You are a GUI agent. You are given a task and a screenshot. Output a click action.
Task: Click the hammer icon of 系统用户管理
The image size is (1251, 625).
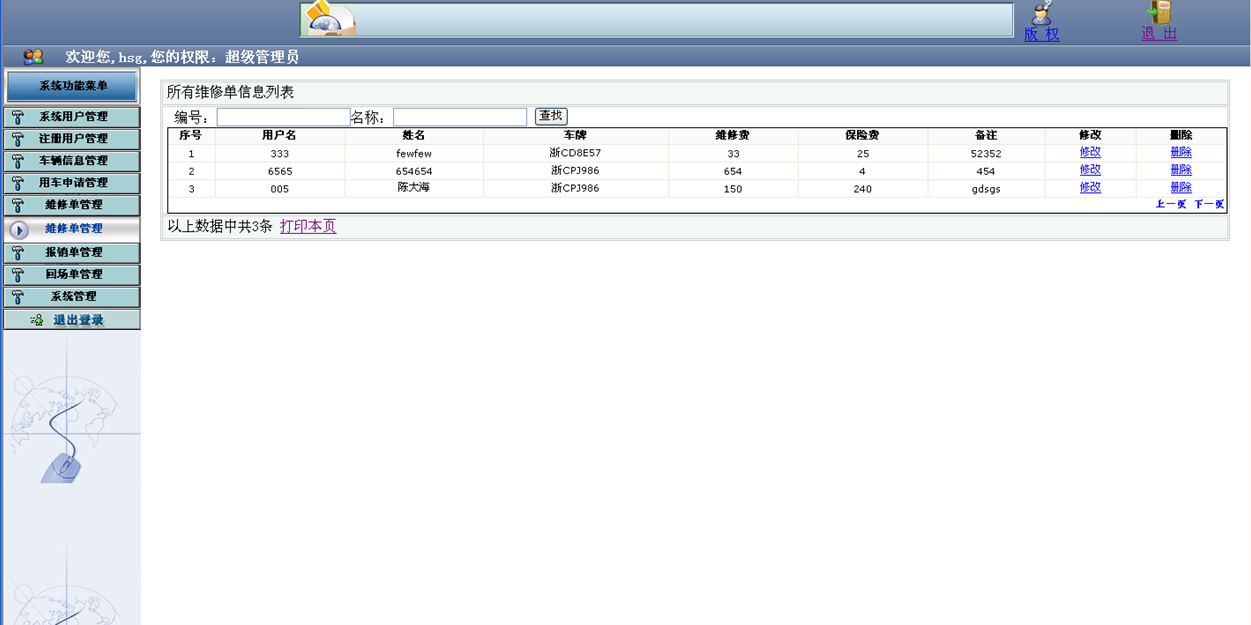(18, 117)
